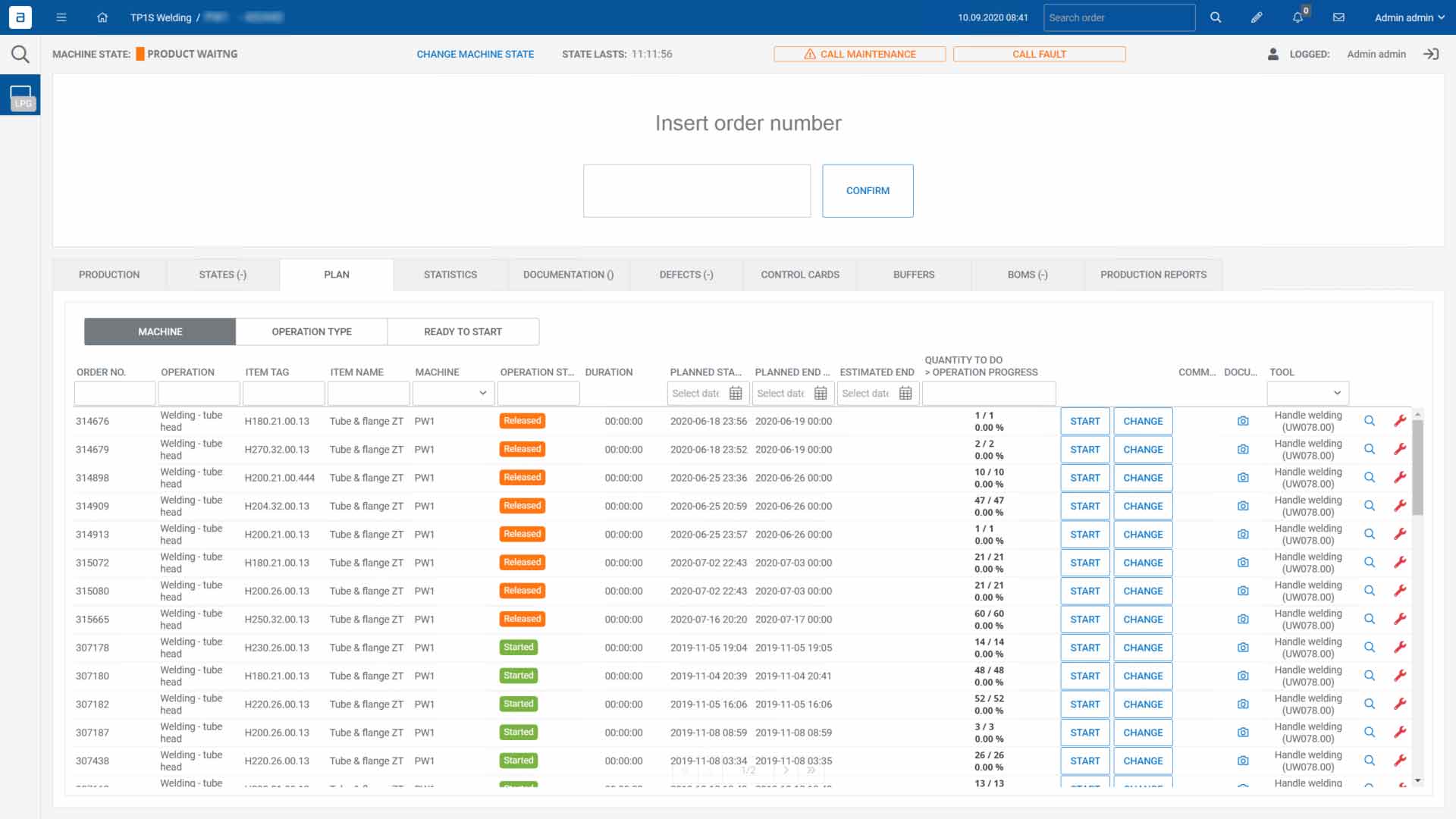Viewport: 1456px width, 819px height.
Task: Start order 314909
Action: coord(1085,506)
